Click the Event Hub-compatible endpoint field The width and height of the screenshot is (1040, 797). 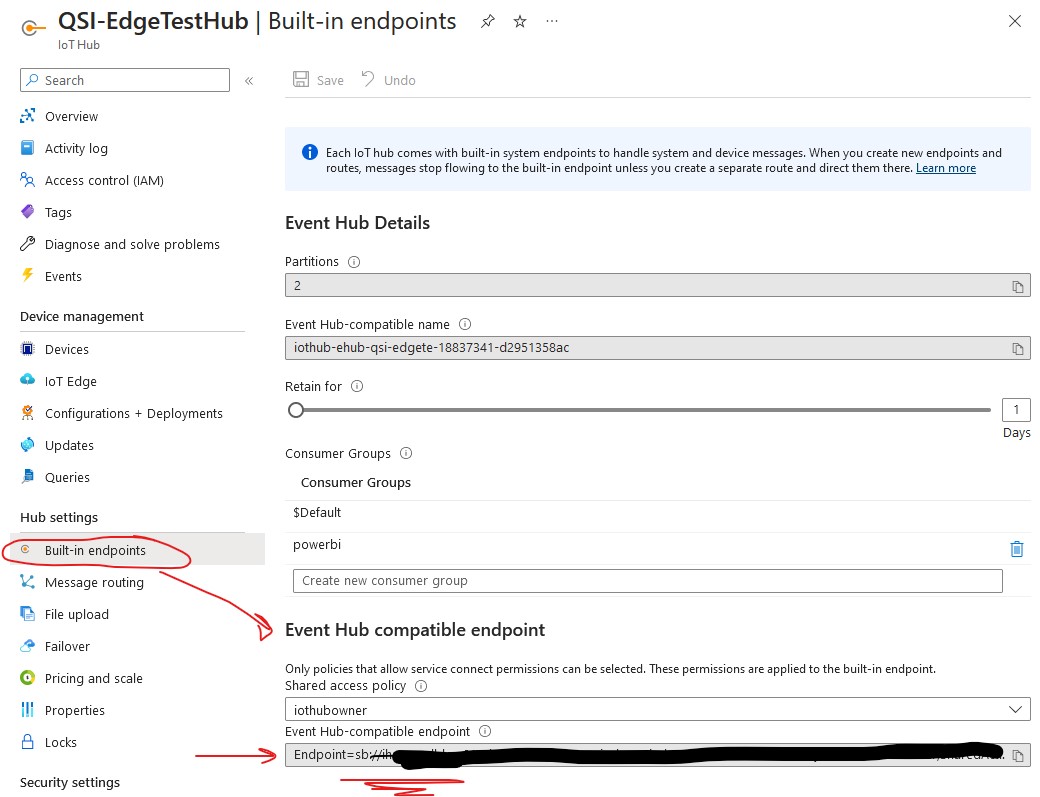(657, 755)
